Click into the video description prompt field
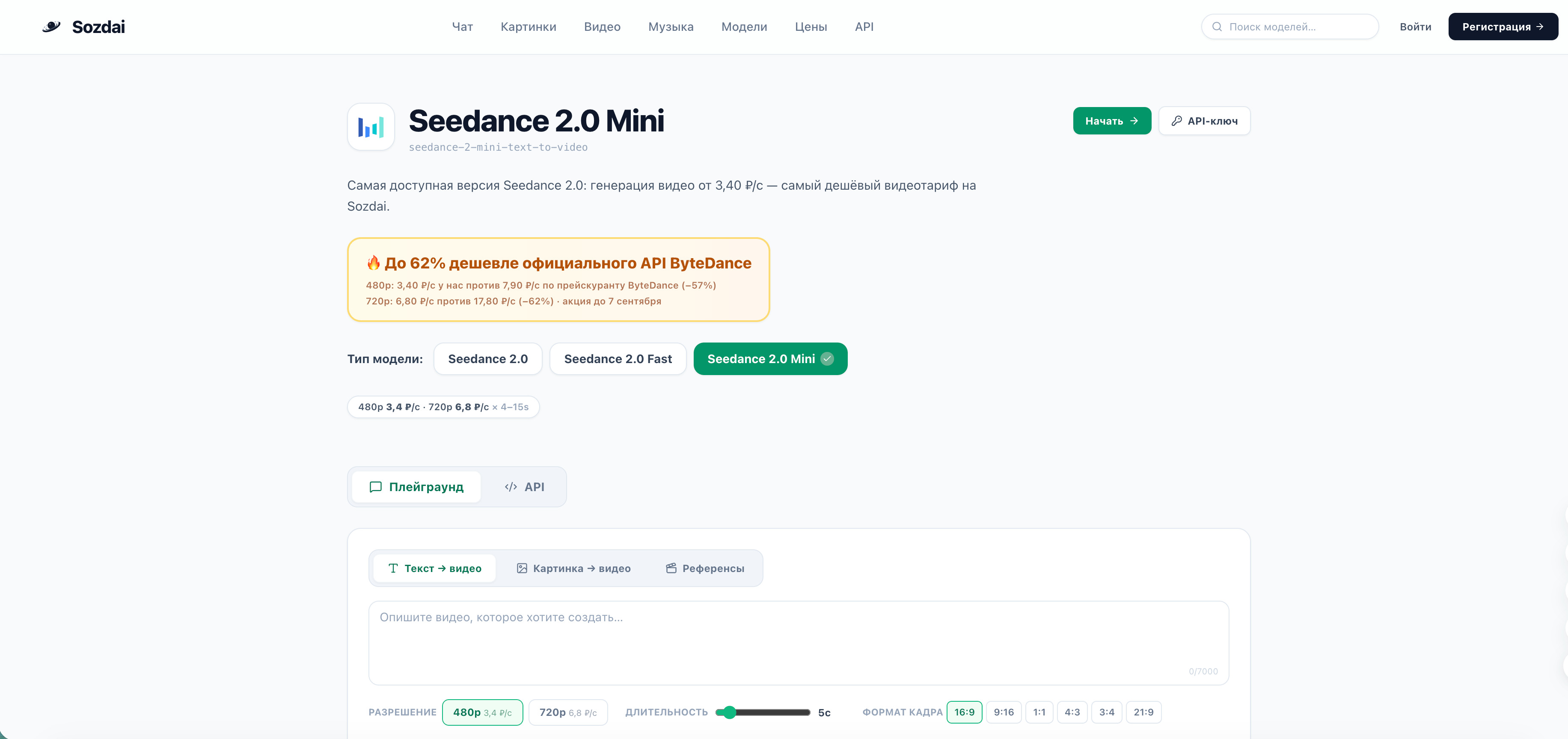 pyautogui.click(x=799, y=643)
